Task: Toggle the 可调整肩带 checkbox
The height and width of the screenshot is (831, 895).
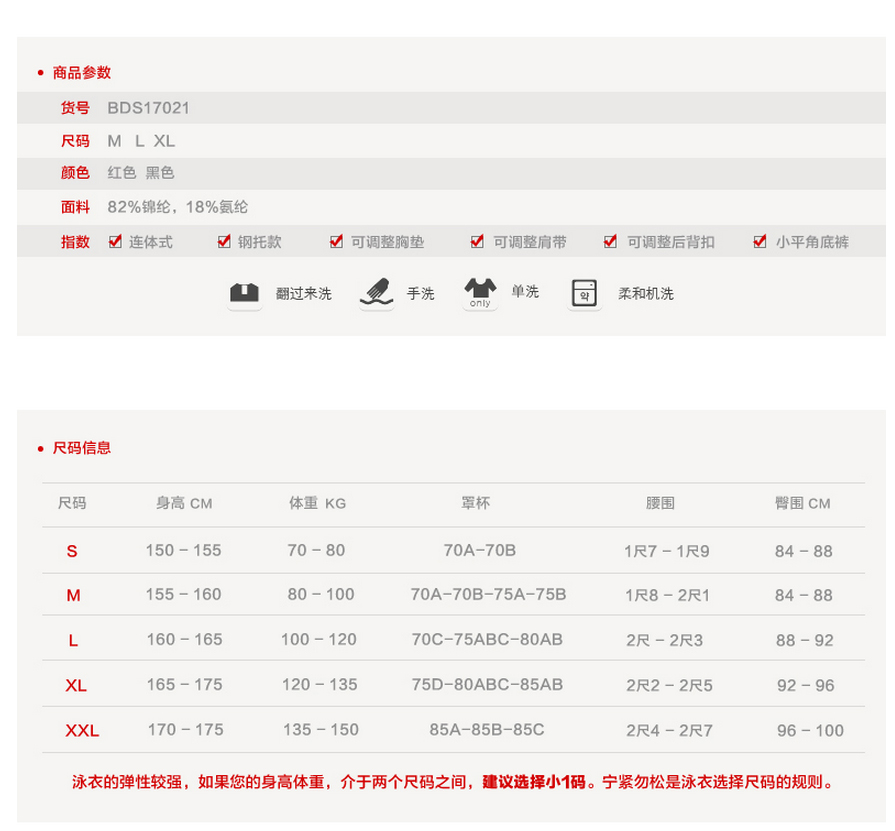Action: 478,241
